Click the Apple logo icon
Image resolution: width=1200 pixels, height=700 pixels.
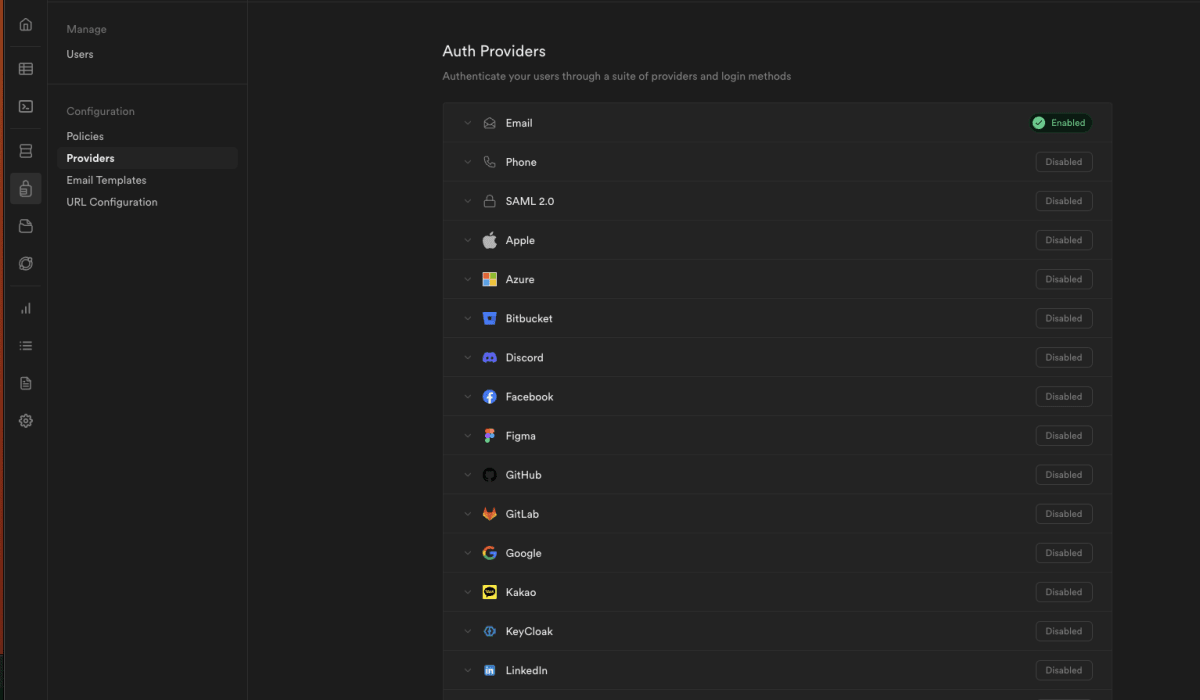489,240
